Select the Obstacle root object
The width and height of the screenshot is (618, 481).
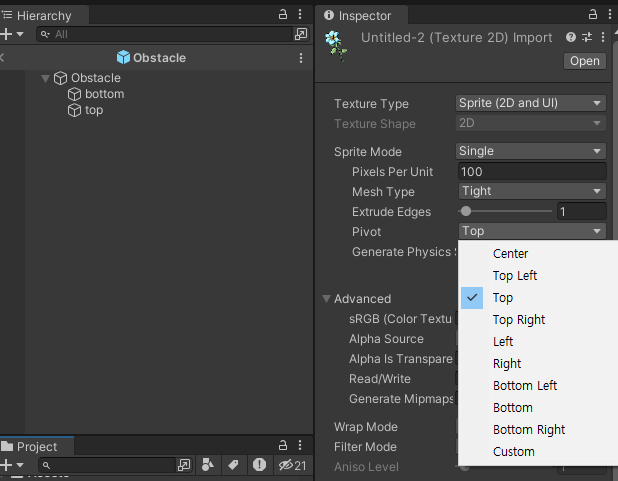[x=96, y=78]
